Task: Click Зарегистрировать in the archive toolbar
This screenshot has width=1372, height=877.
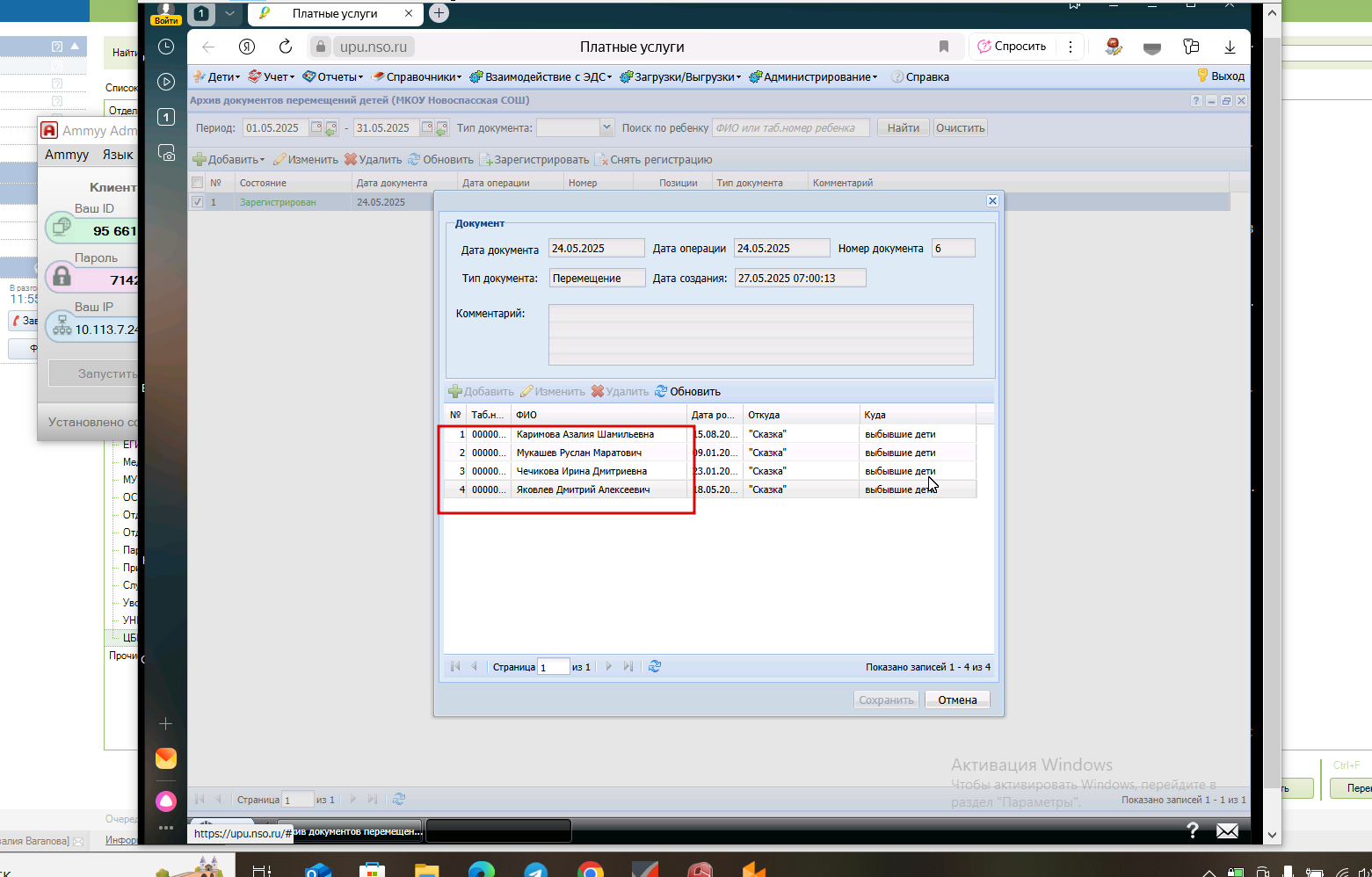Action: [534, 159]
